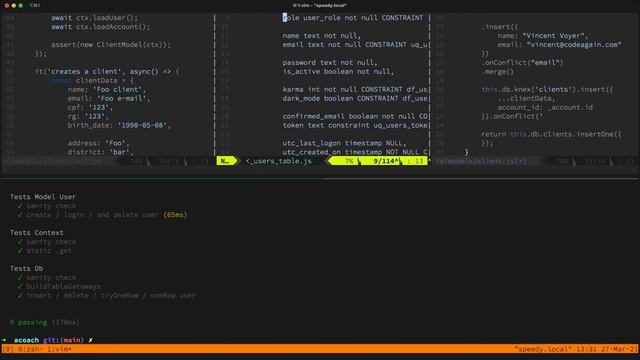Click the 'karma int not null CONSTRAINT' line
This screenshot has width=640, height=360.
pos(355,89)
